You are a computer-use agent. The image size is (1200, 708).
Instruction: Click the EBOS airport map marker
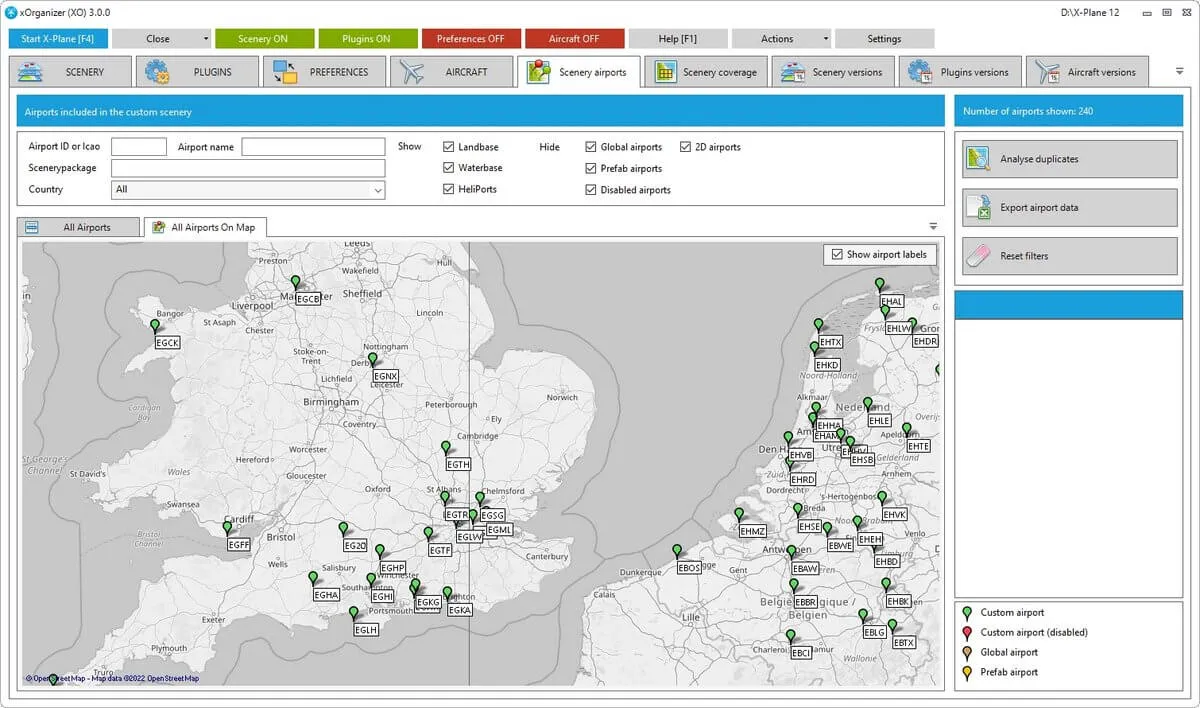point(677,551)
